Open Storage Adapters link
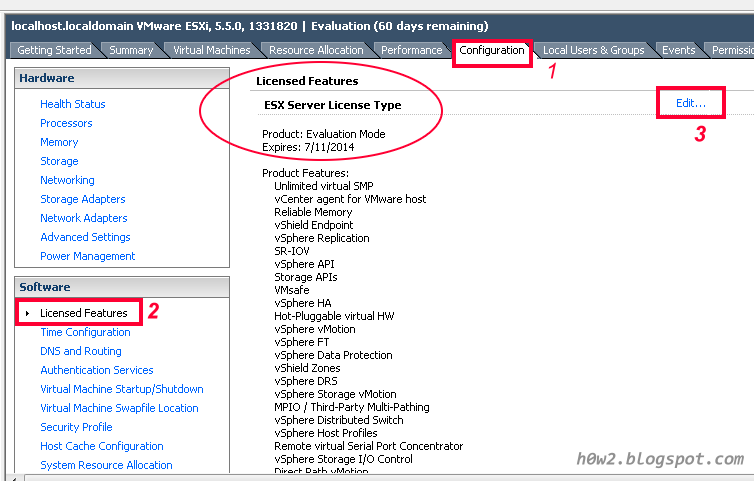The width and height of the screenshot is (754, 481). (83, 199)
